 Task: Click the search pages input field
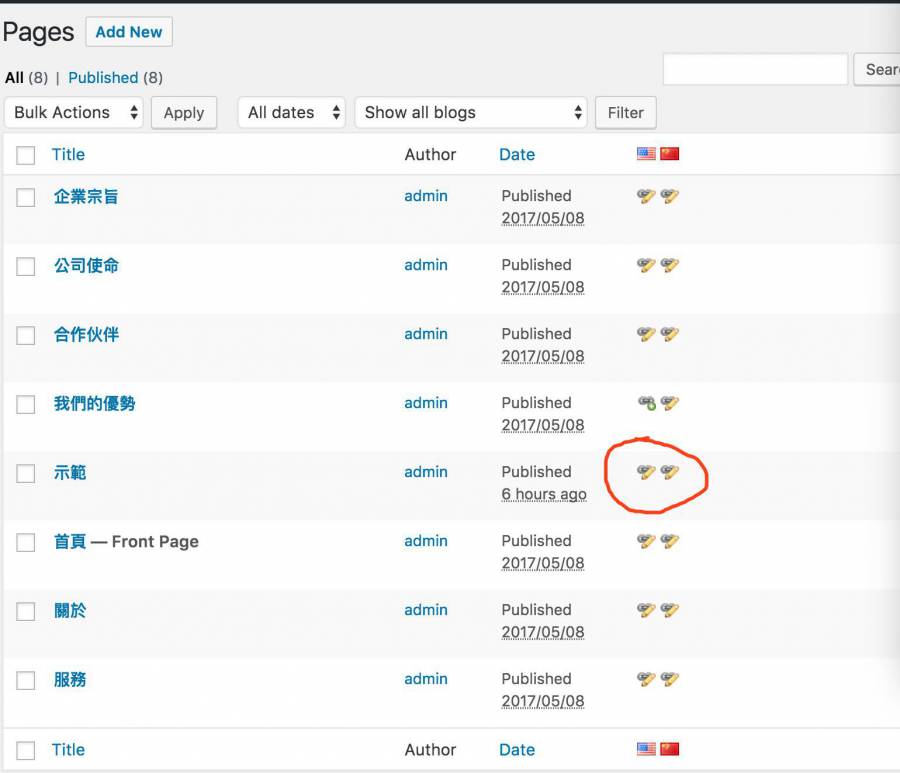coord(755,69)
